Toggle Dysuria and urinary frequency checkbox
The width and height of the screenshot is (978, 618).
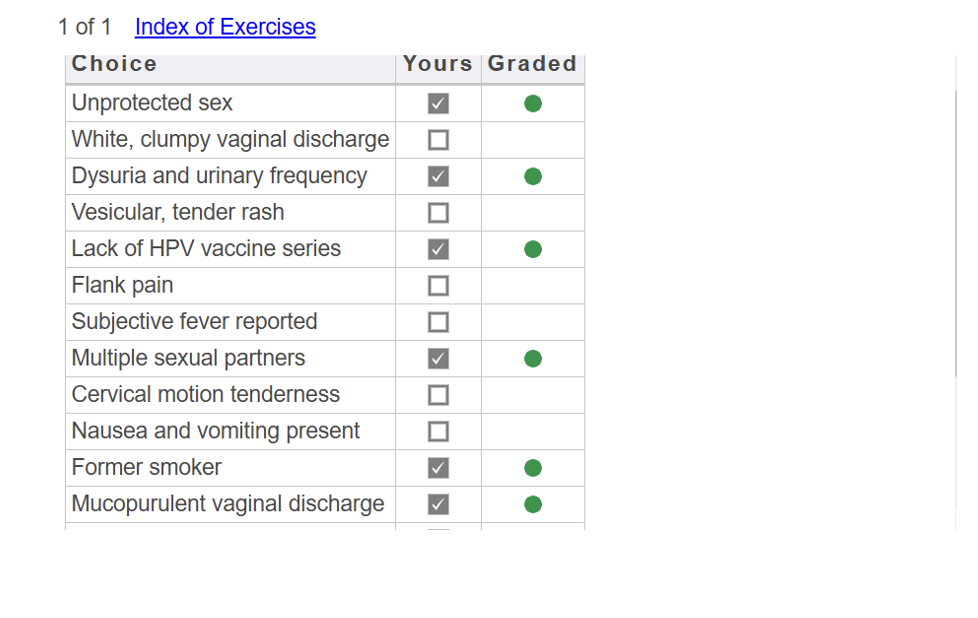click(438, 176)
